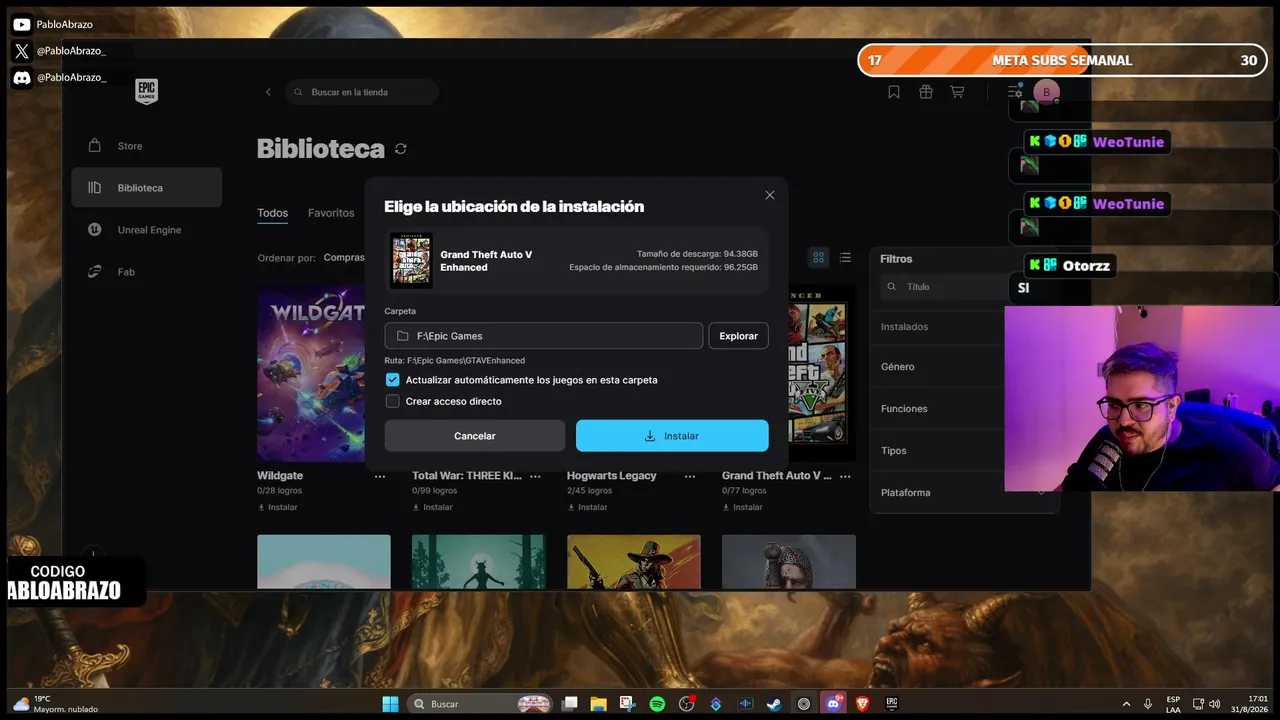Open the three-dot menu for Total War: THREE KINGDOMS
The height and width of the screenshot is (720, 1280).
click(x=535, y=477)
